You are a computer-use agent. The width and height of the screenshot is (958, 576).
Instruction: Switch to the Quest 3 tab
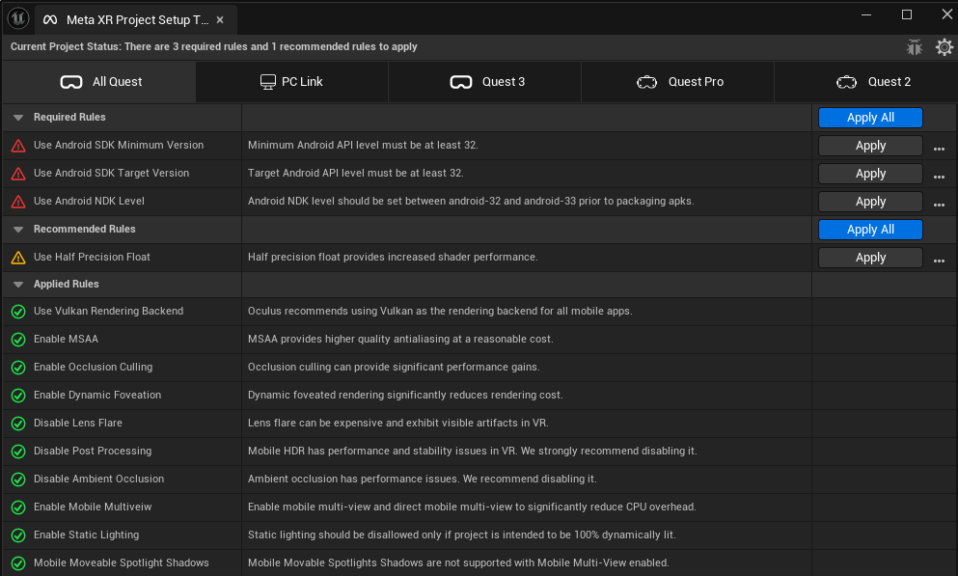[x=485, y=82]
